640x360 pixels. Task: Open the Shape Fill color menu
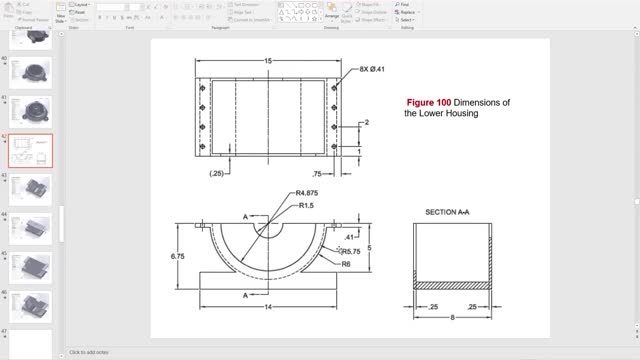click(368, 4)
